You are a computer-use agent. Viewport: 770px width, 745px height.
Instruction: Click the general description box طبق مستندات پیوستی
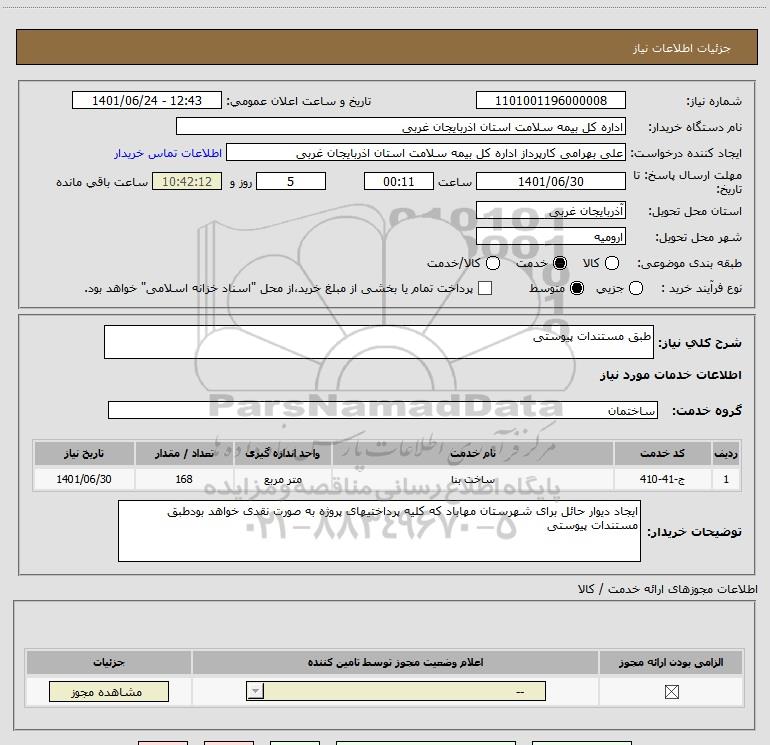[379, 342]
